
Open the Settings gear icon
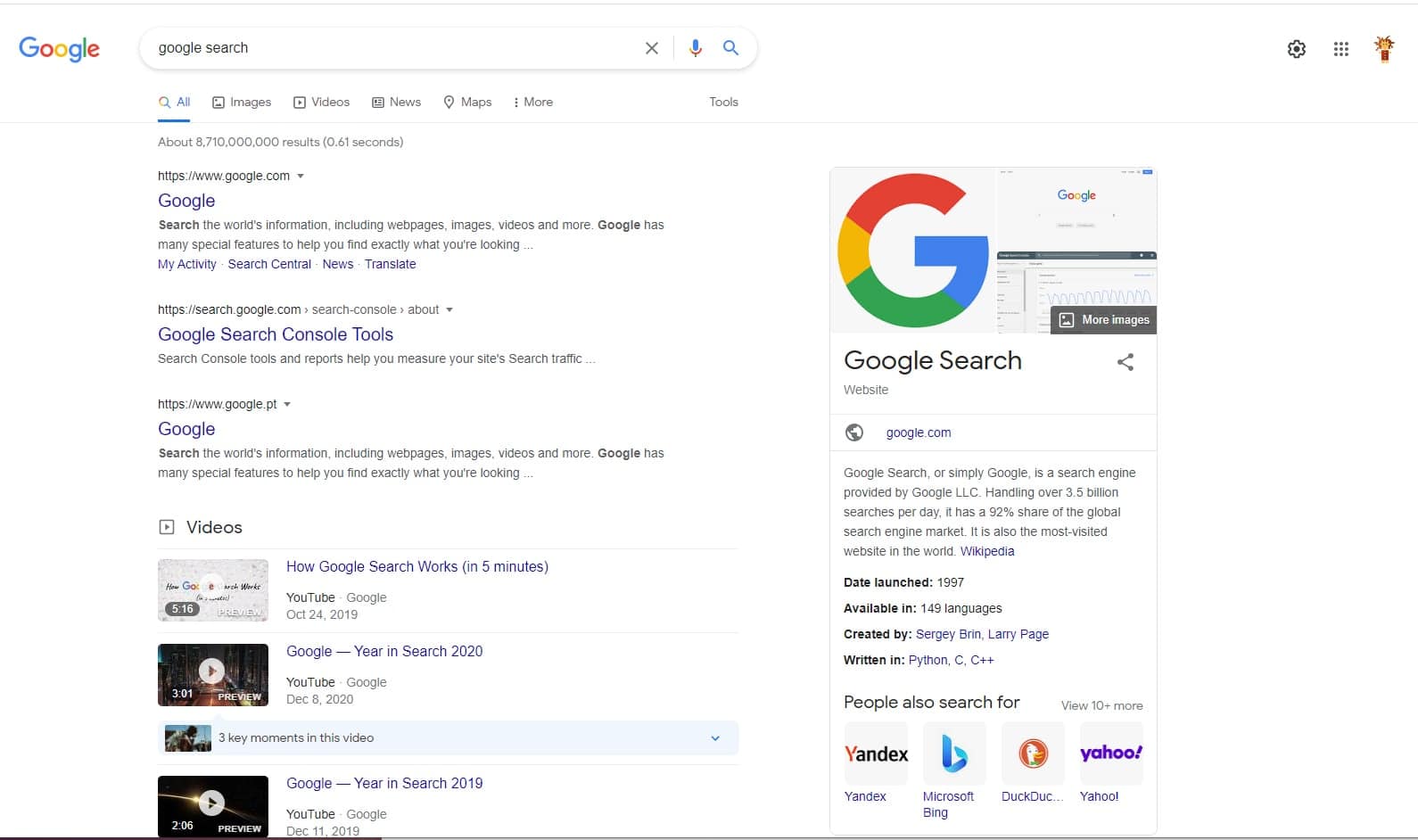coord(1296,49)
